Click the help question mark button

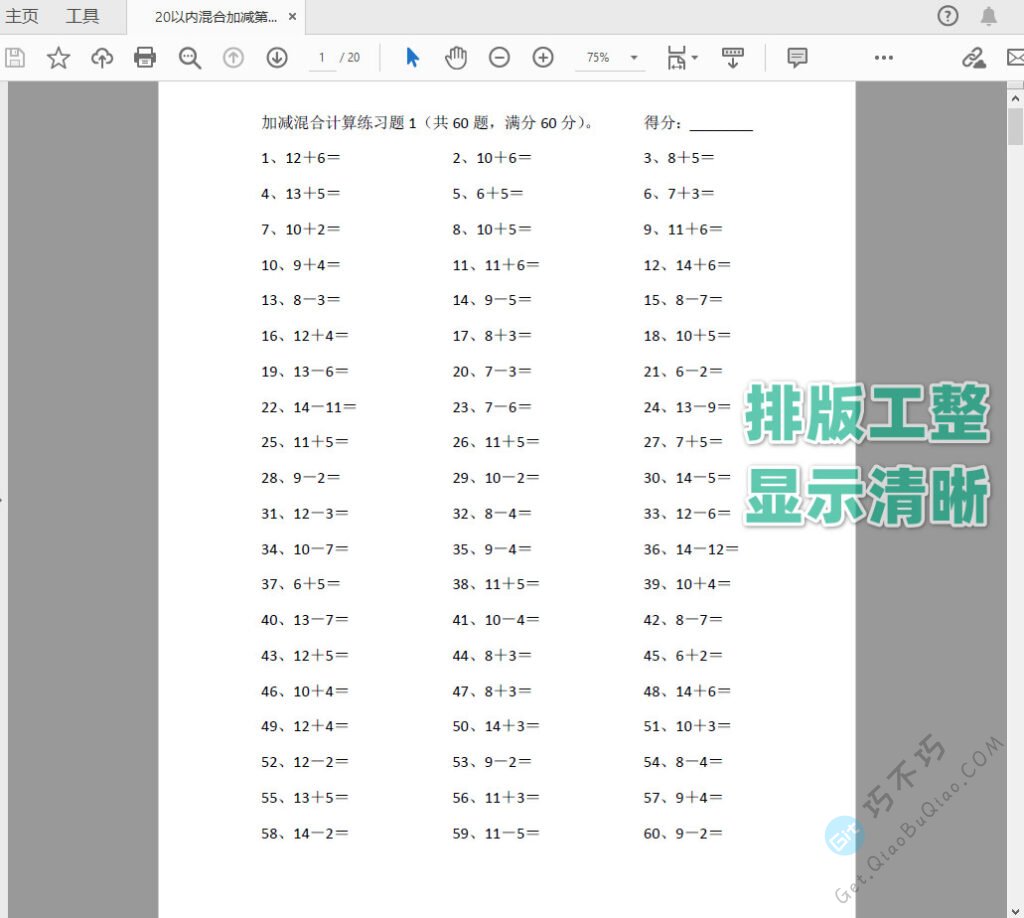tap(947, 16)
